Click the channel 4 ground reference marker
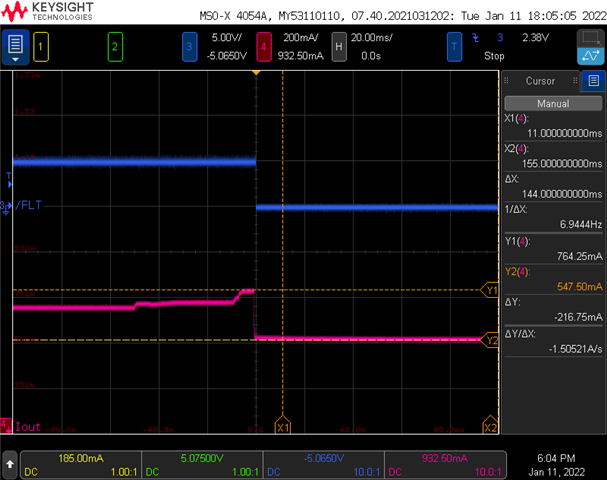 tap(6, 425)
